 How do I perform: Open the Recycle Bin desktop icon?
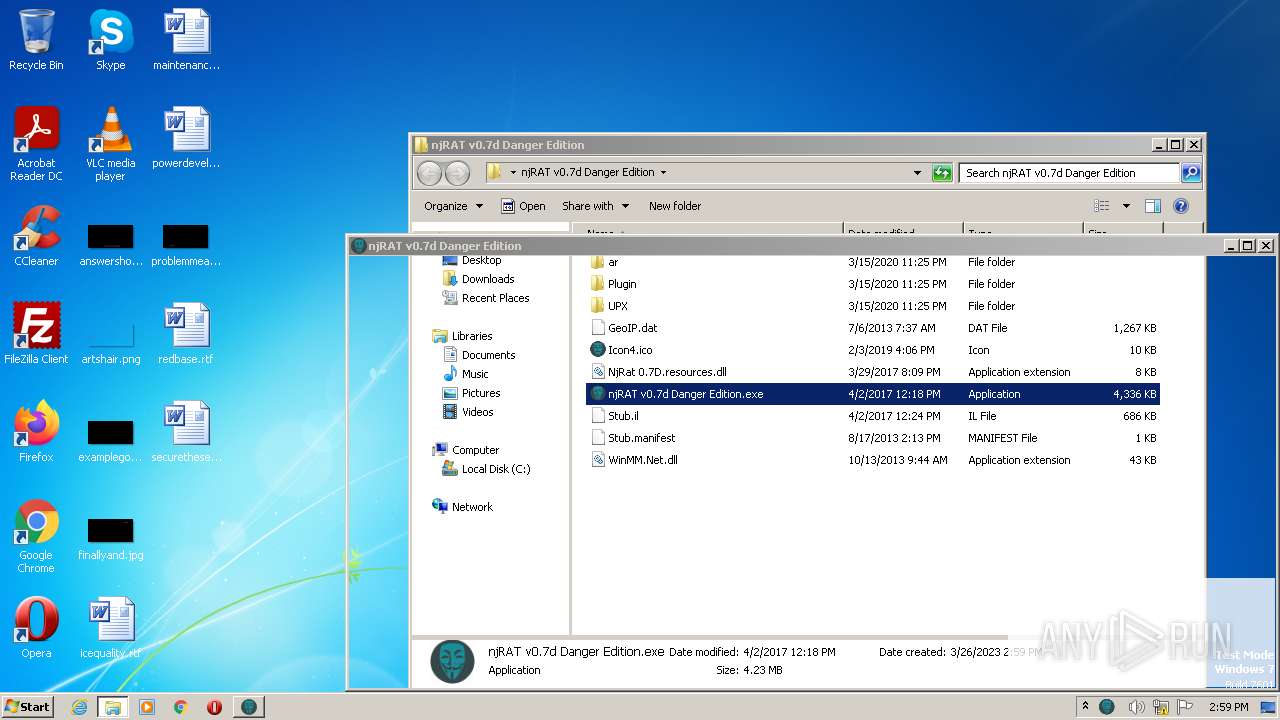[x=36, y=40]
